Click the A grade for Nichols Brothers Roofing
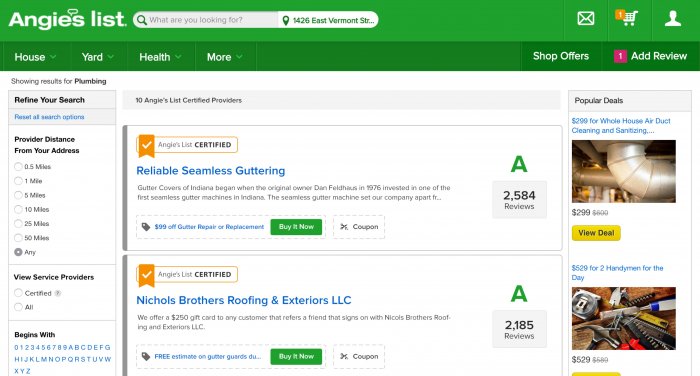 pyautogui.click(x=519, y=294)
